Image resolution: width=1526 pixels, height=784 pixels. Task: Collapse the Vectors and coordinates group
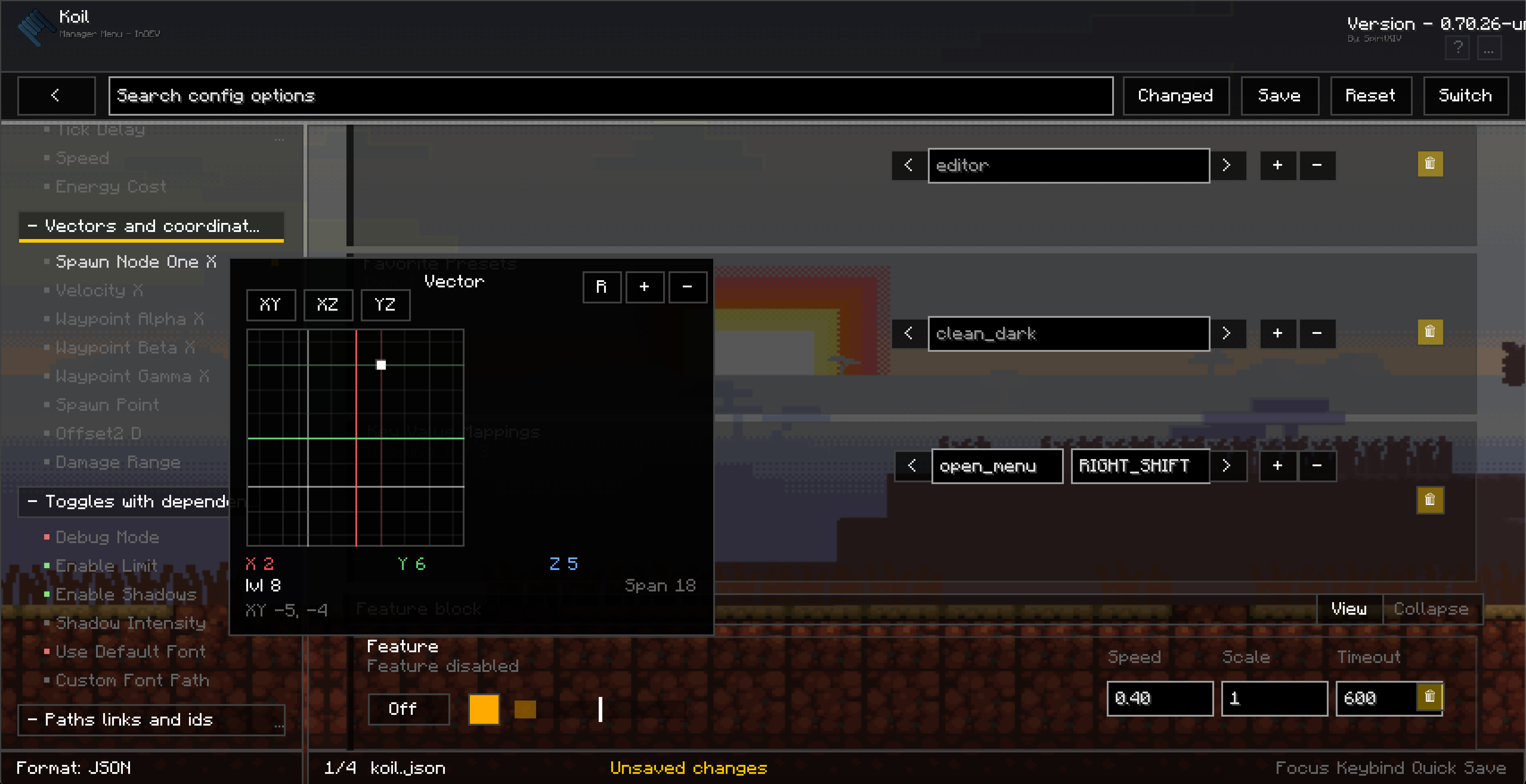click(x=151, y=226)
